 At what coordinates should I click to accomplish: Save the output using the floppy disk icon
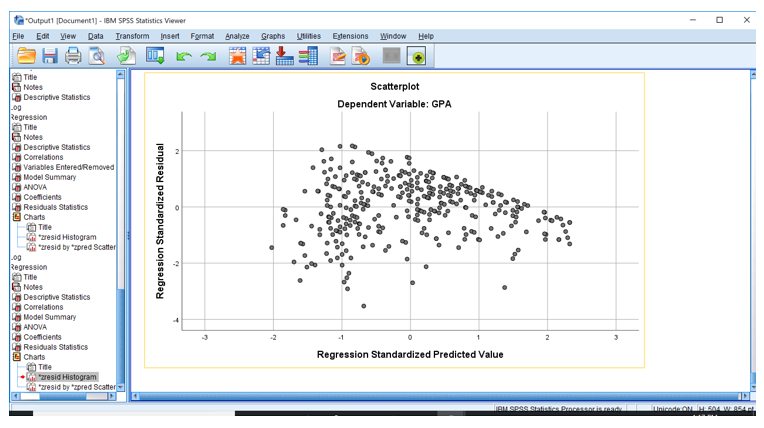click(50, 57)
